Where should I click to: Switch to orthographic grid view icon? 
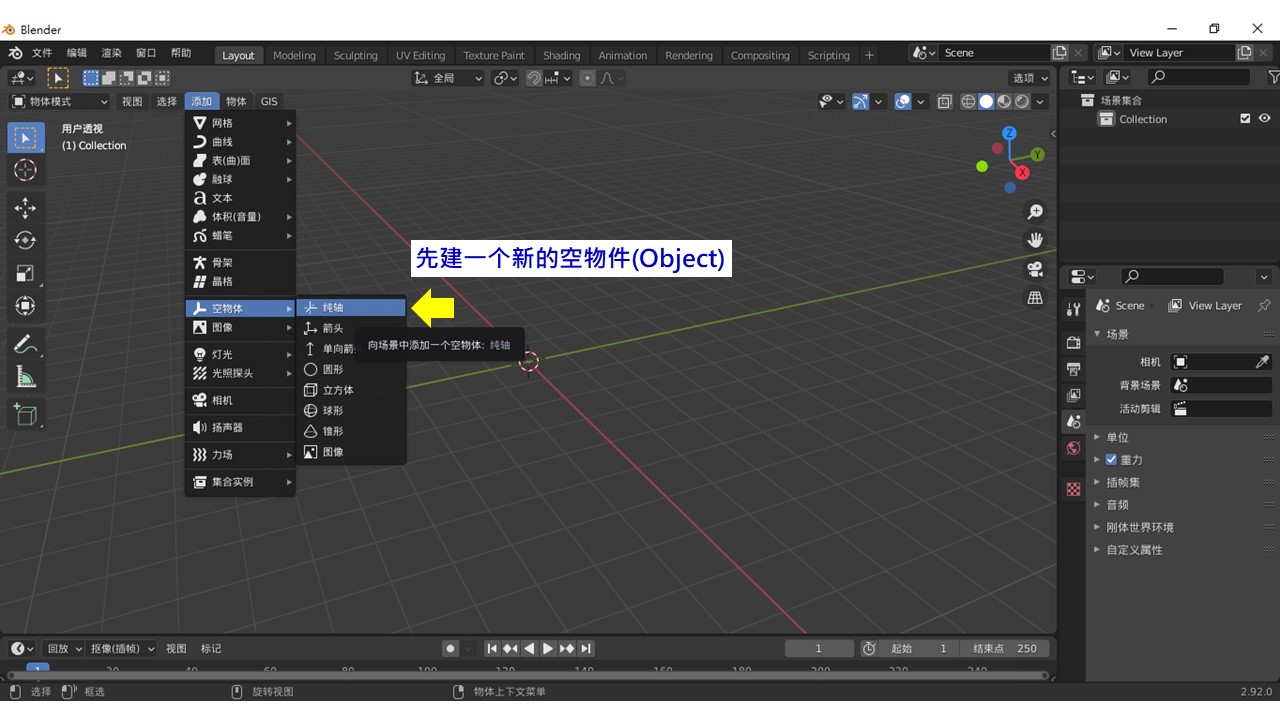pyautogui.click(x=1035, y=298)
